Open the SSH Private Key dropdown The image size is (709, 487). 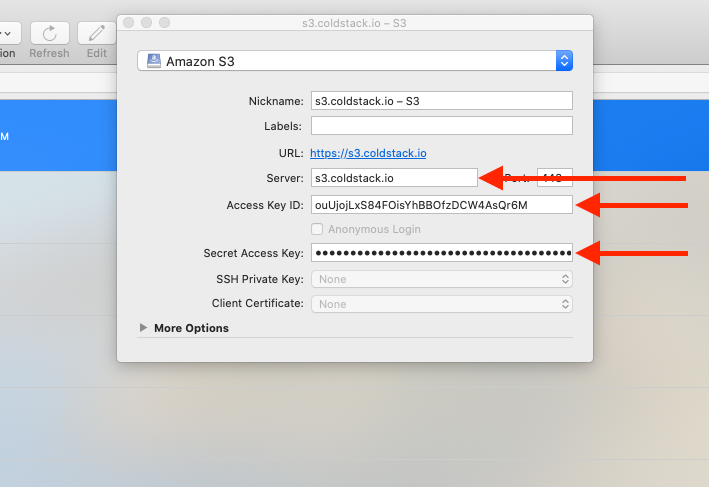pos(442,279)
